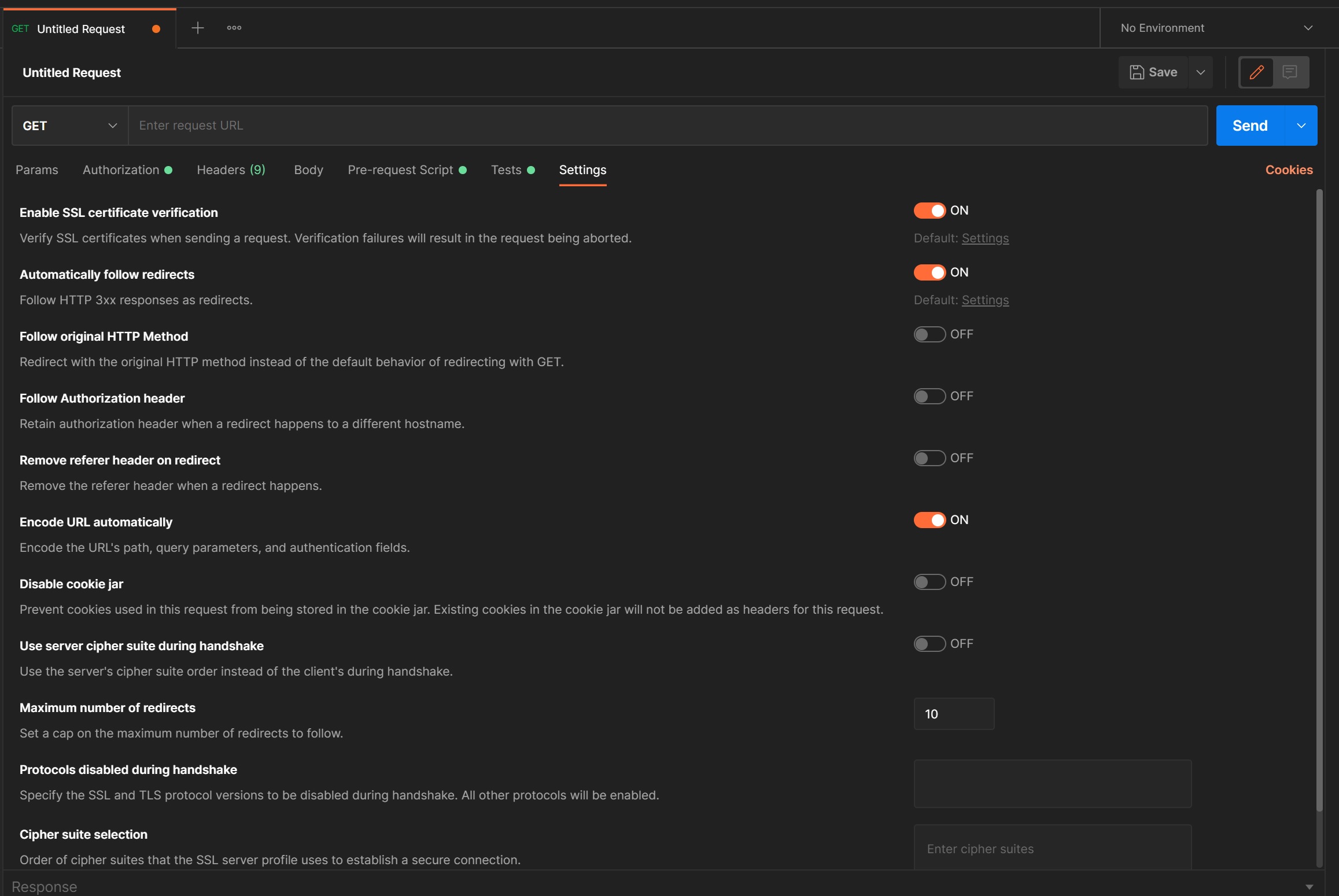Viewport: 1339px width, 896px height.
Task: Enable Follow original HTTP Method toggle
Action: [929, 334]
